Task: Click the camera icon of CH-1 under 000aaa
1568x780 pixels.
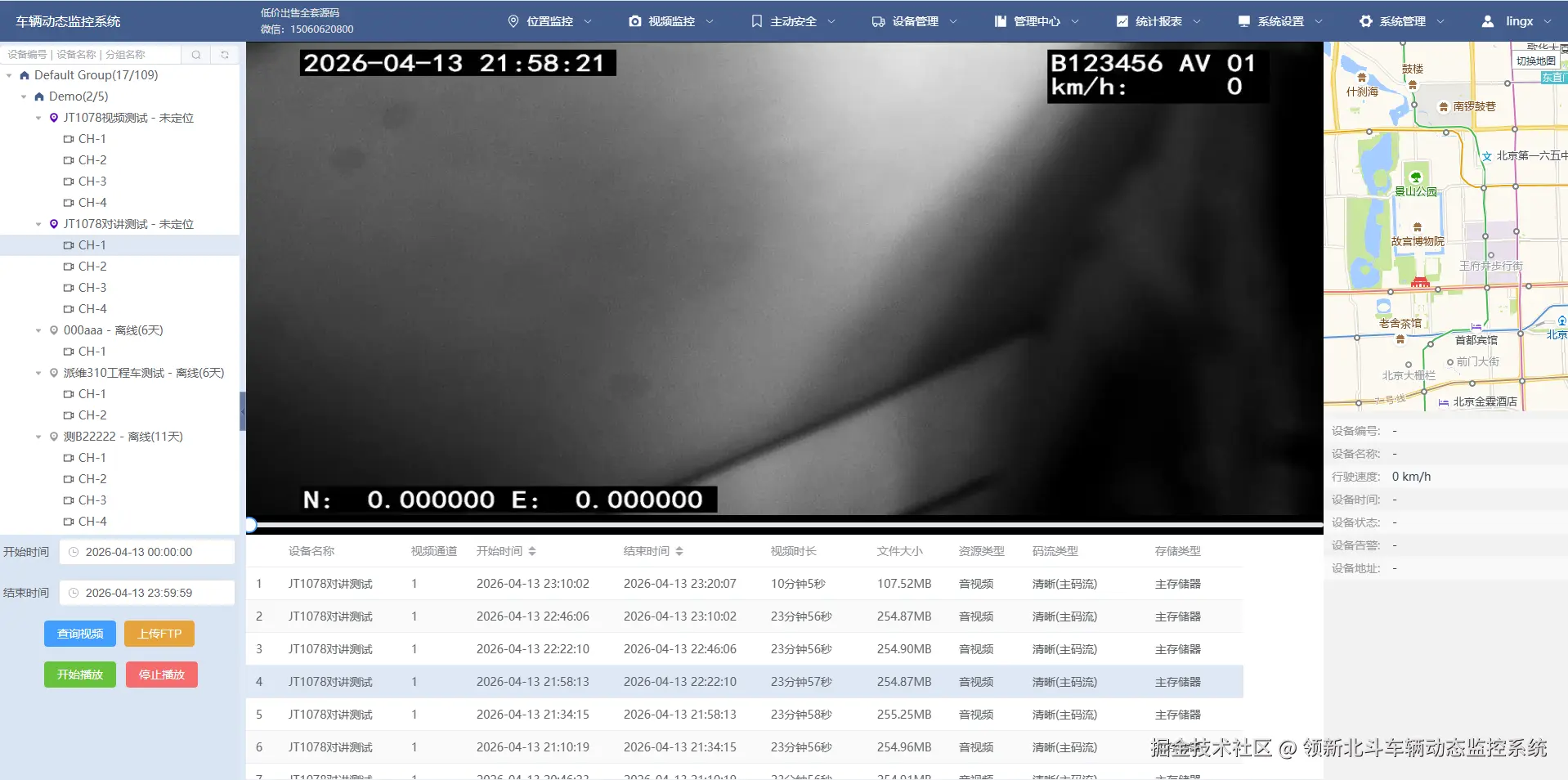Action: coord(69,352)
